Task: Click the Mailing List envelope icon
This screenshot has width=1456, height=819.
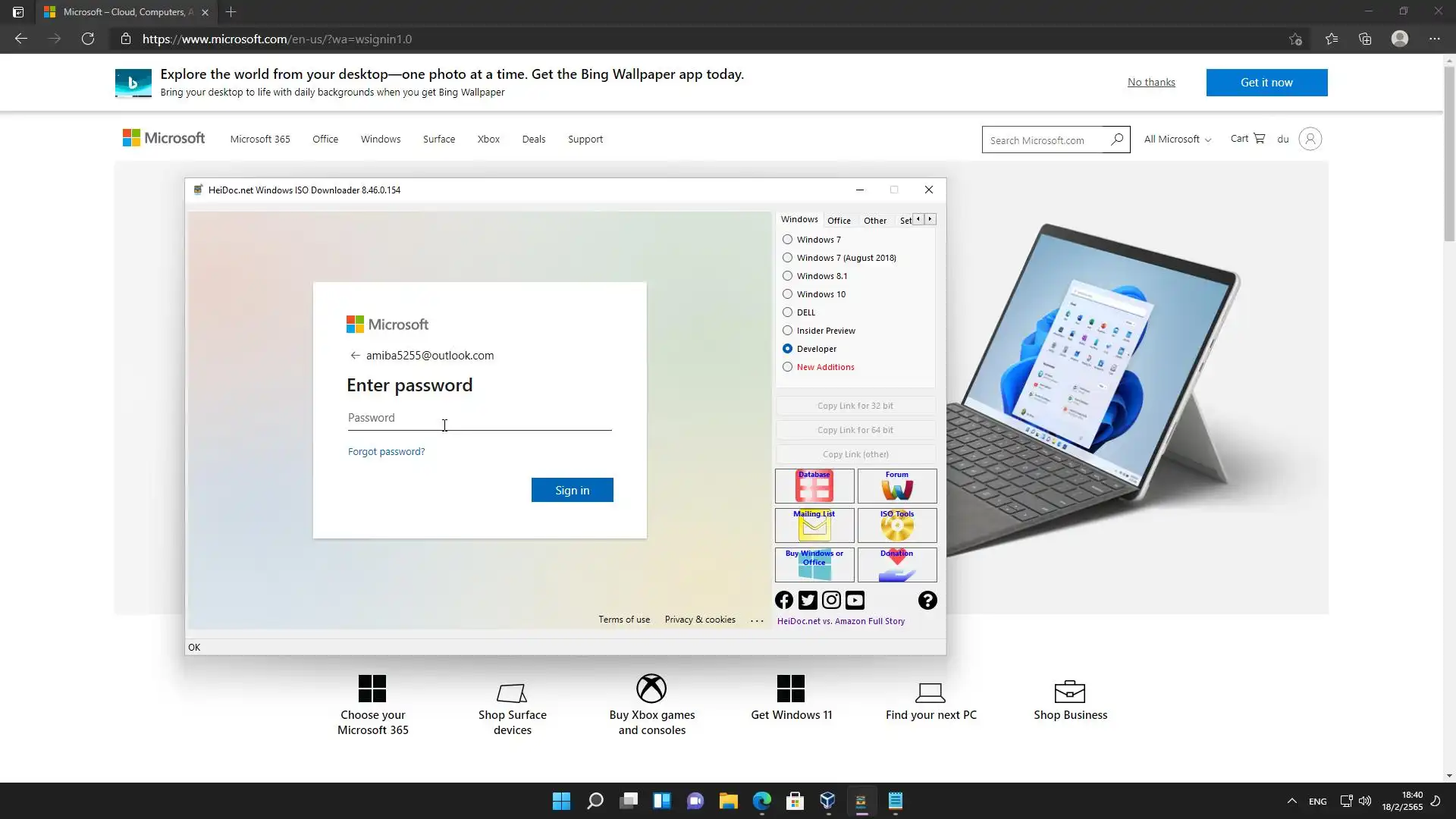Action: [x=814, y=526]
